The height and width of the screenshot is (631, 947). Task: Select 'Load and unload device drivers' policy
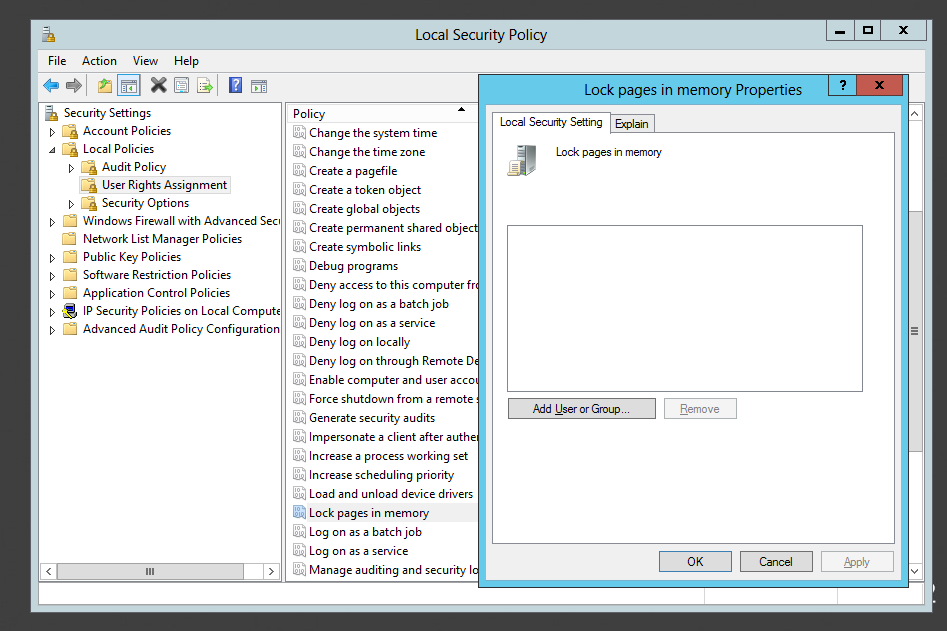(x=391, y=493)
